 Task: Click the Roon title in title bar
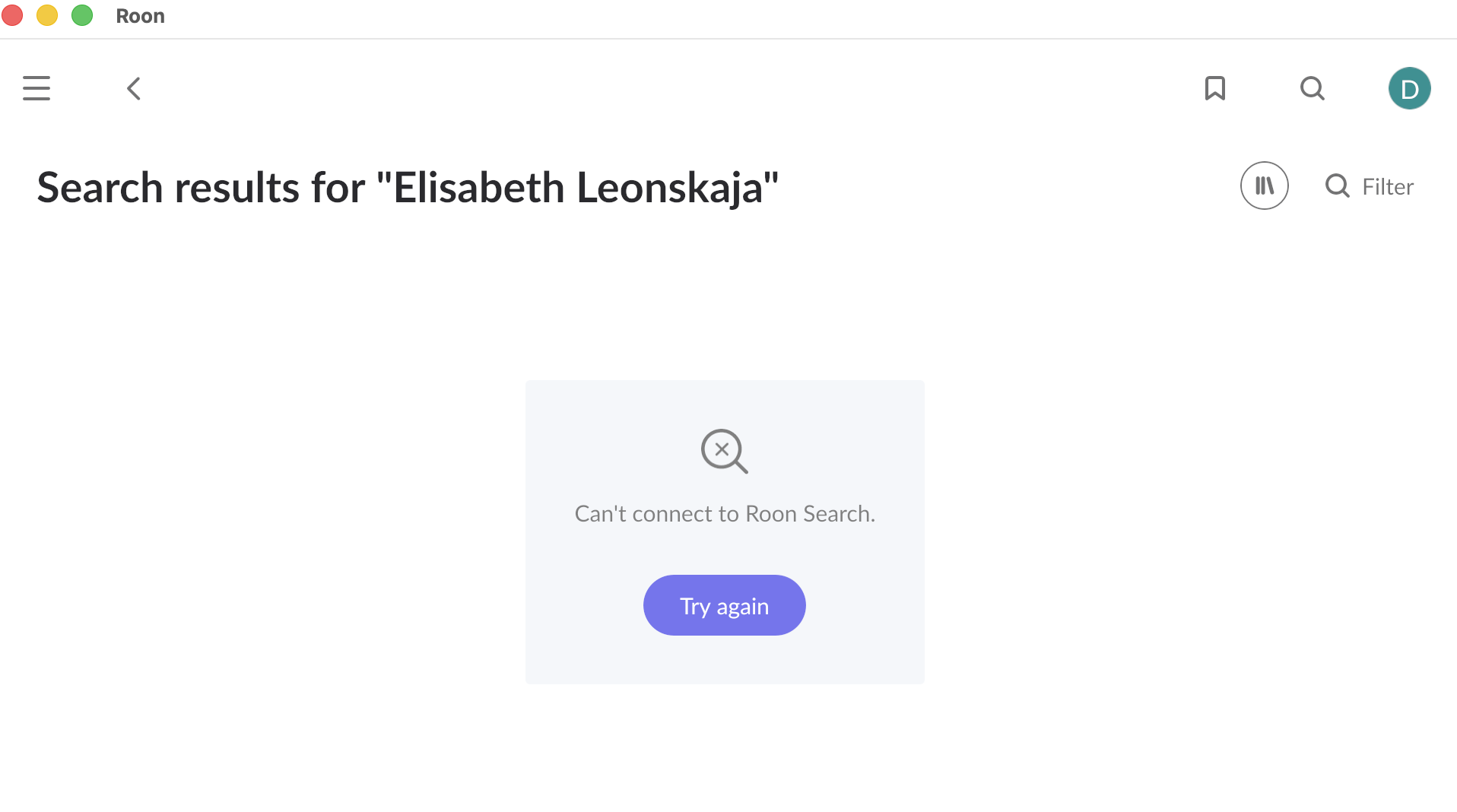point(140,16)
